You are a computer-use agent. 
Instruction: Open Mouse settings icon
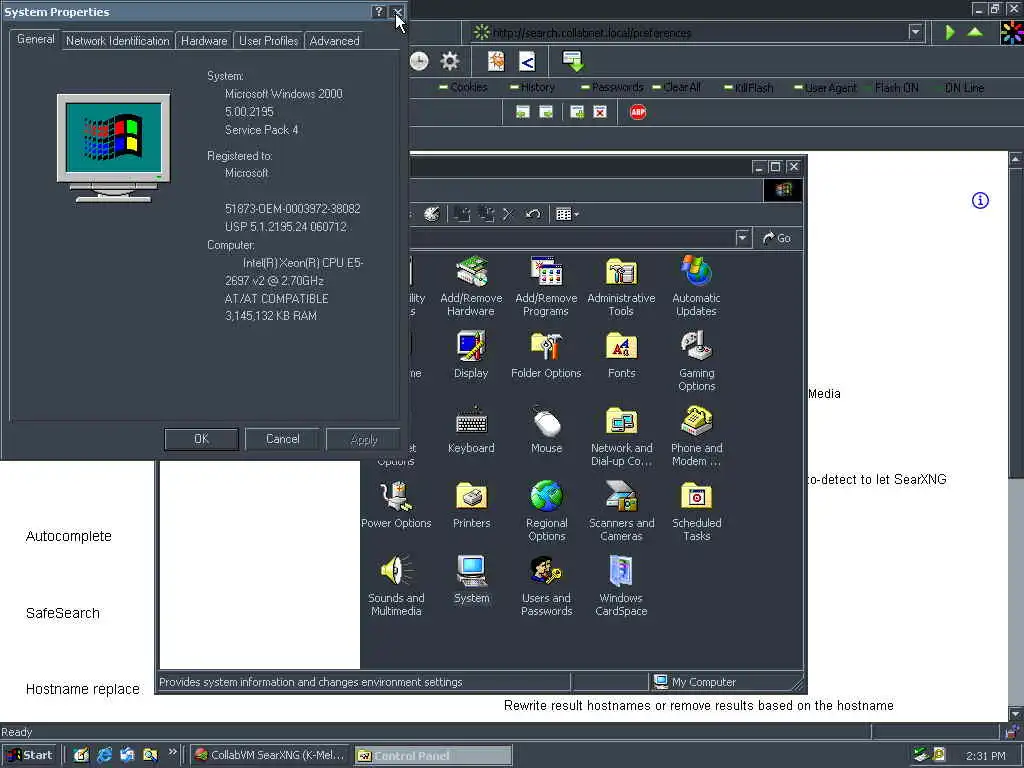point(547,430)
